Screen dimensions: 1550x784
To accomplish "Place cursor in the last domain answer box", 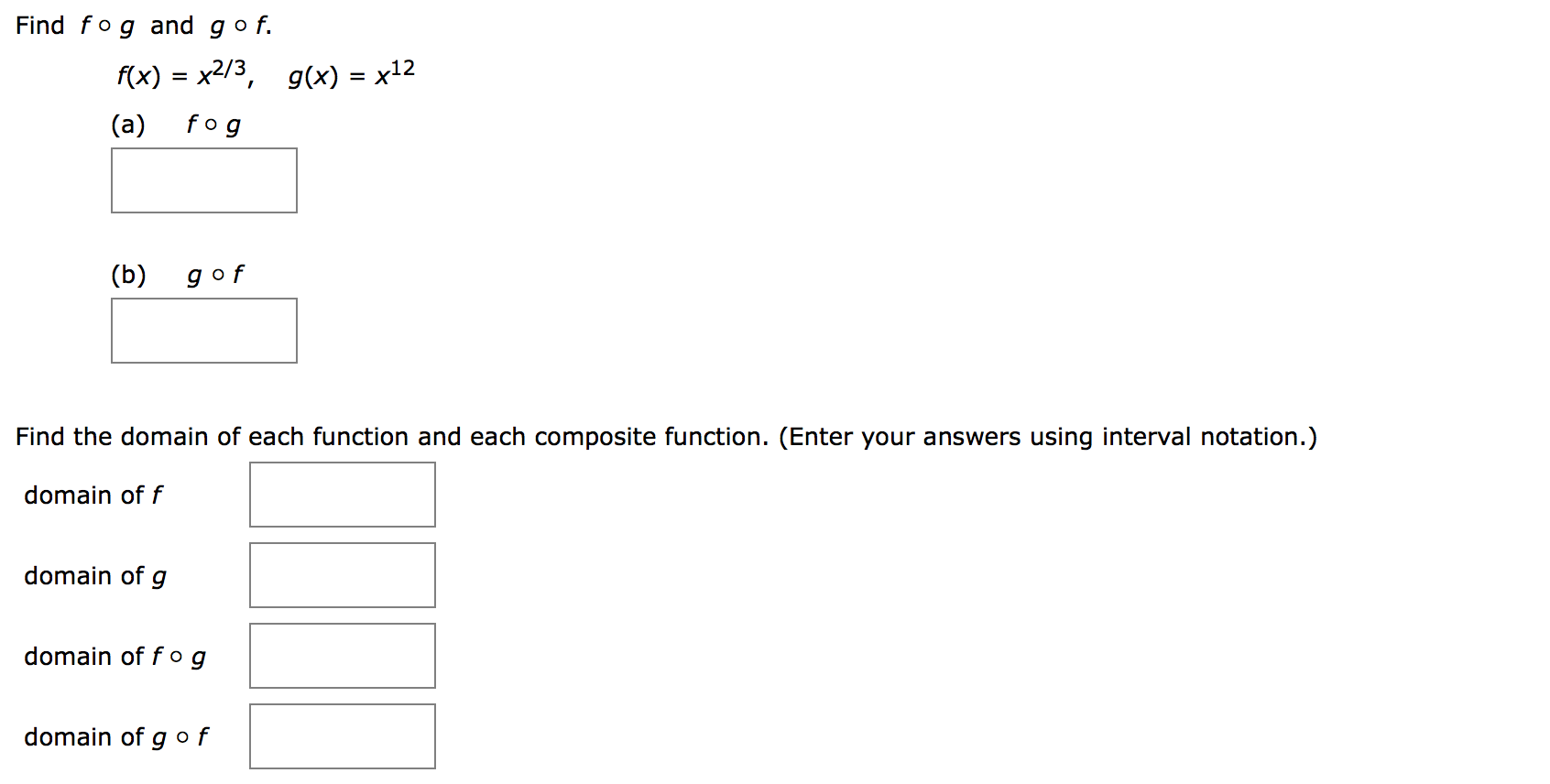I will click(342, 735).
